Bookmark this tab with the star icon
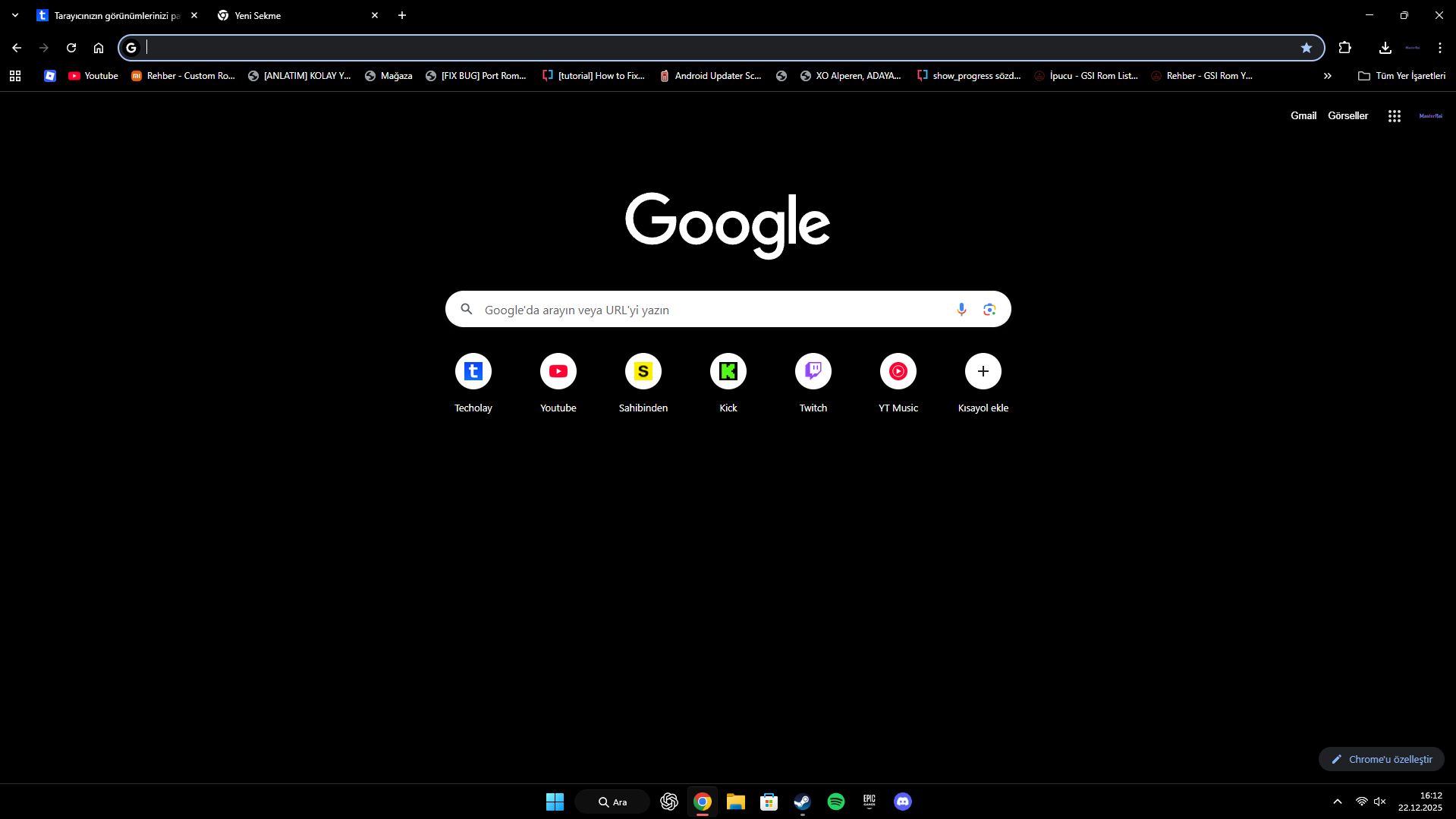The image size is (1456, 819). [1307, 48]
